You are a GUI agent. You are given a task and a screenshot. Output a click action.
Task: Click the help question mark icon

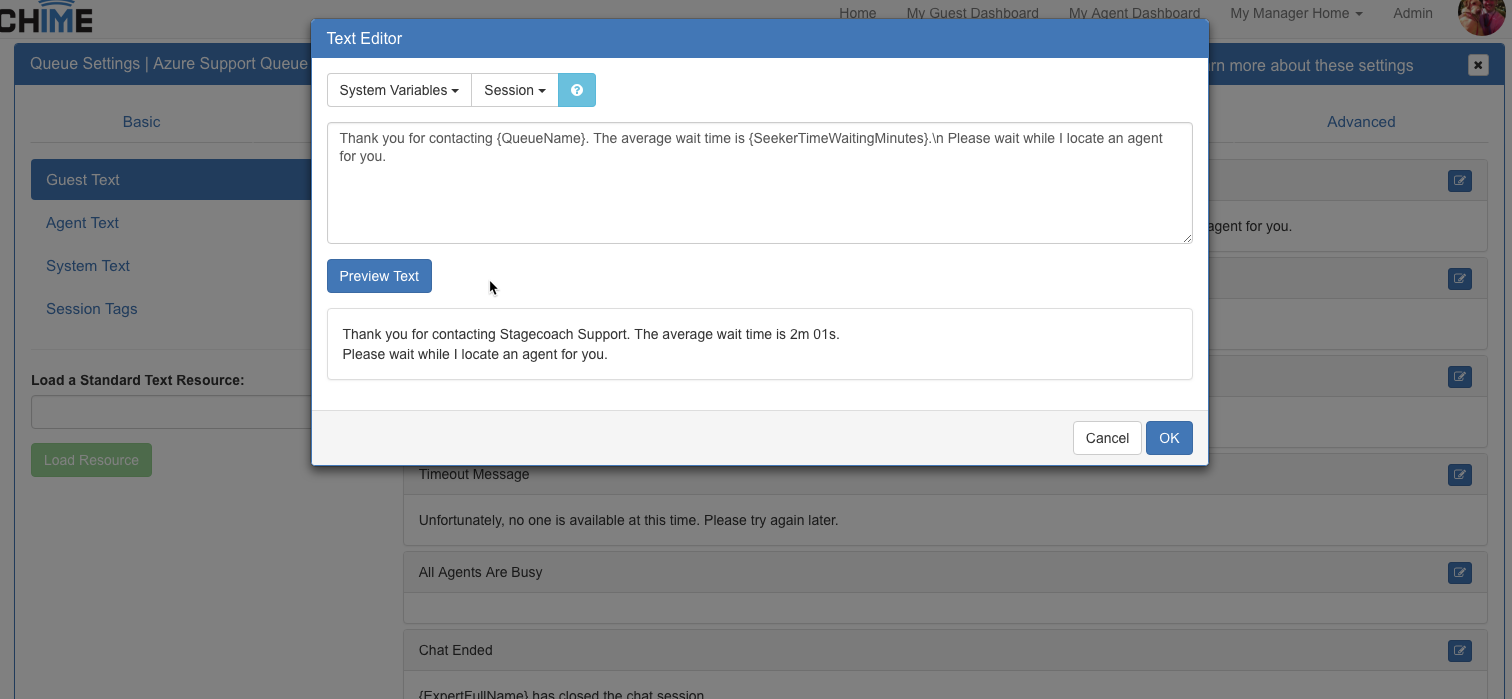point(577,90)
